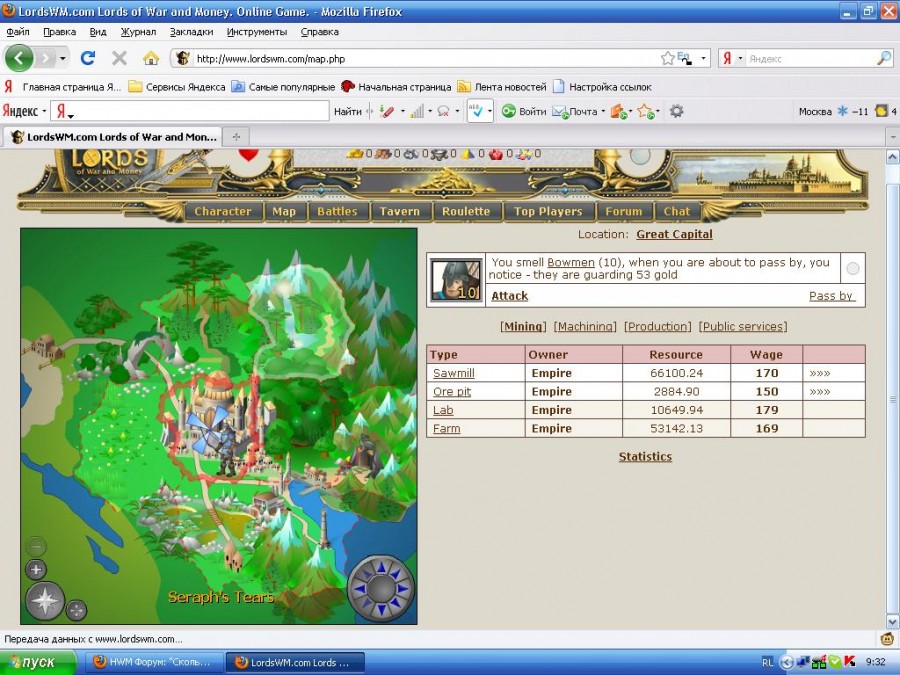Click the monkey icon in status bar
Image resolution: width=900 pixels, height=675 pixels.
coord(887,639)
